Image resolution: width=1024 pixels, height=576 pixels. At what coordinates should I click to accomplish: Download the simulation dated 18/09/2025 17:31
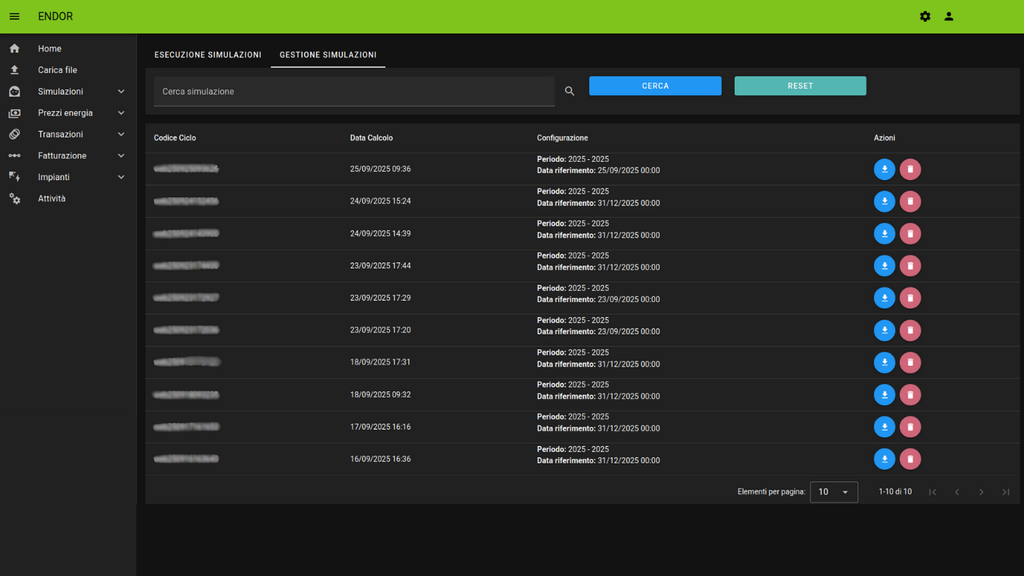coord(884,362)
